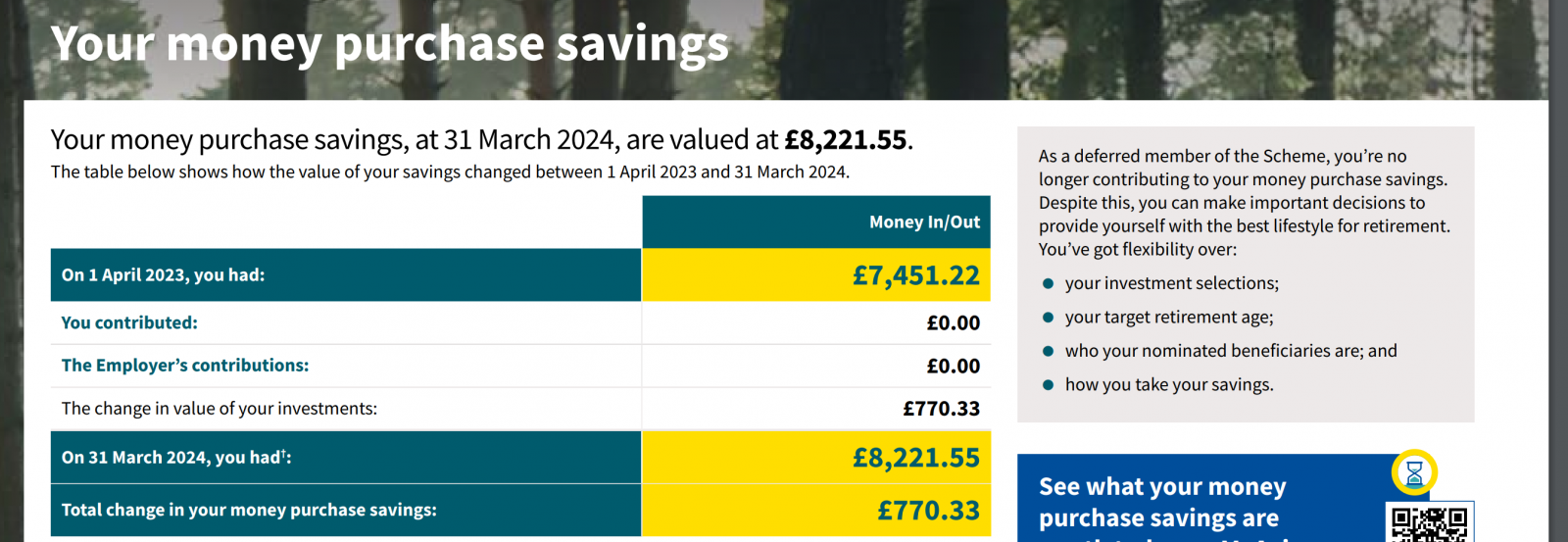The height and width of the screenshot is (542, 1568).
Task: Click the deferred member information grey box
Action: click(1246, 274)
